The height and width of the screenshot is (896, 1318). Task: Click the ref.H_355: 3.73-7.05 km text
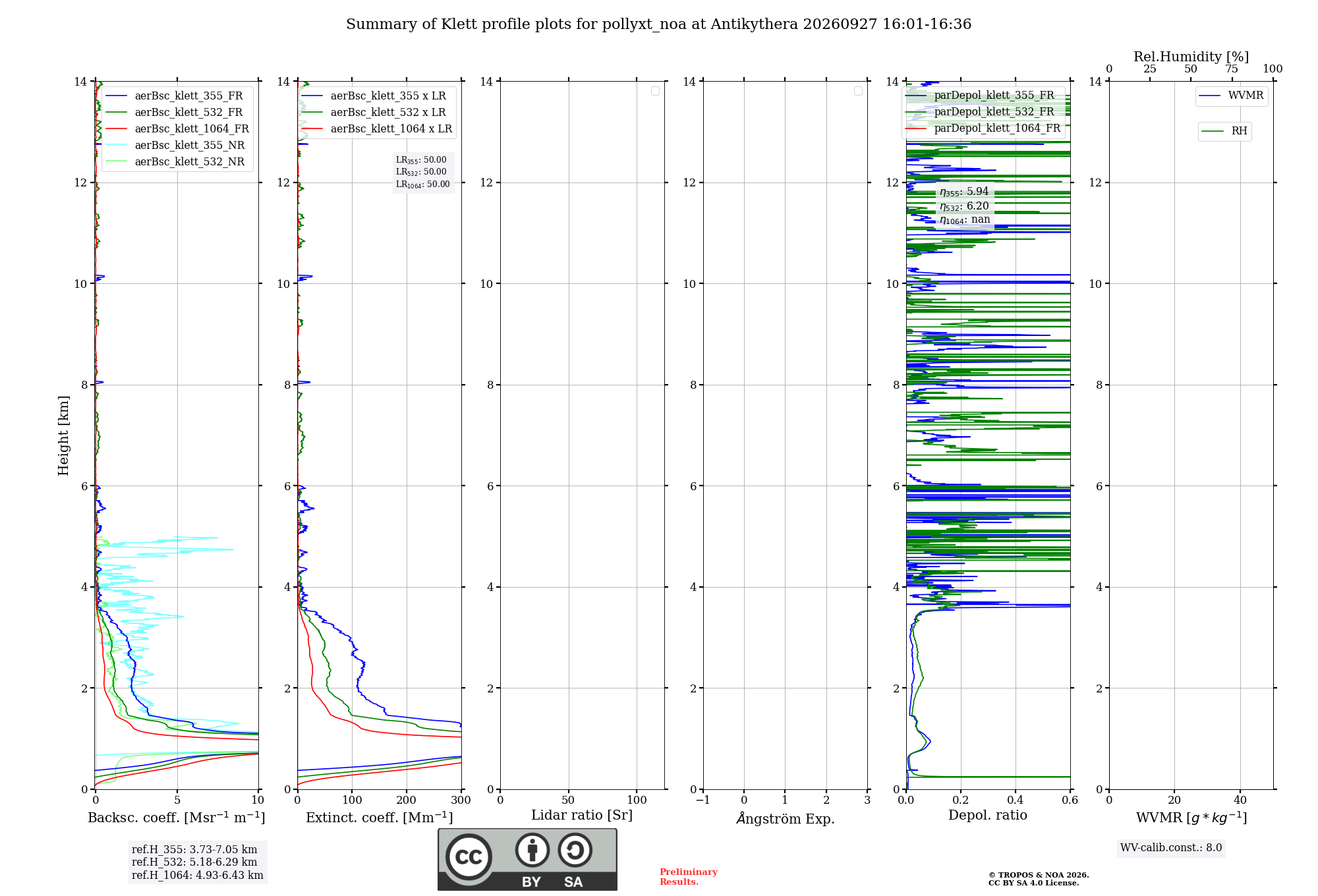[x=194, y=850]
